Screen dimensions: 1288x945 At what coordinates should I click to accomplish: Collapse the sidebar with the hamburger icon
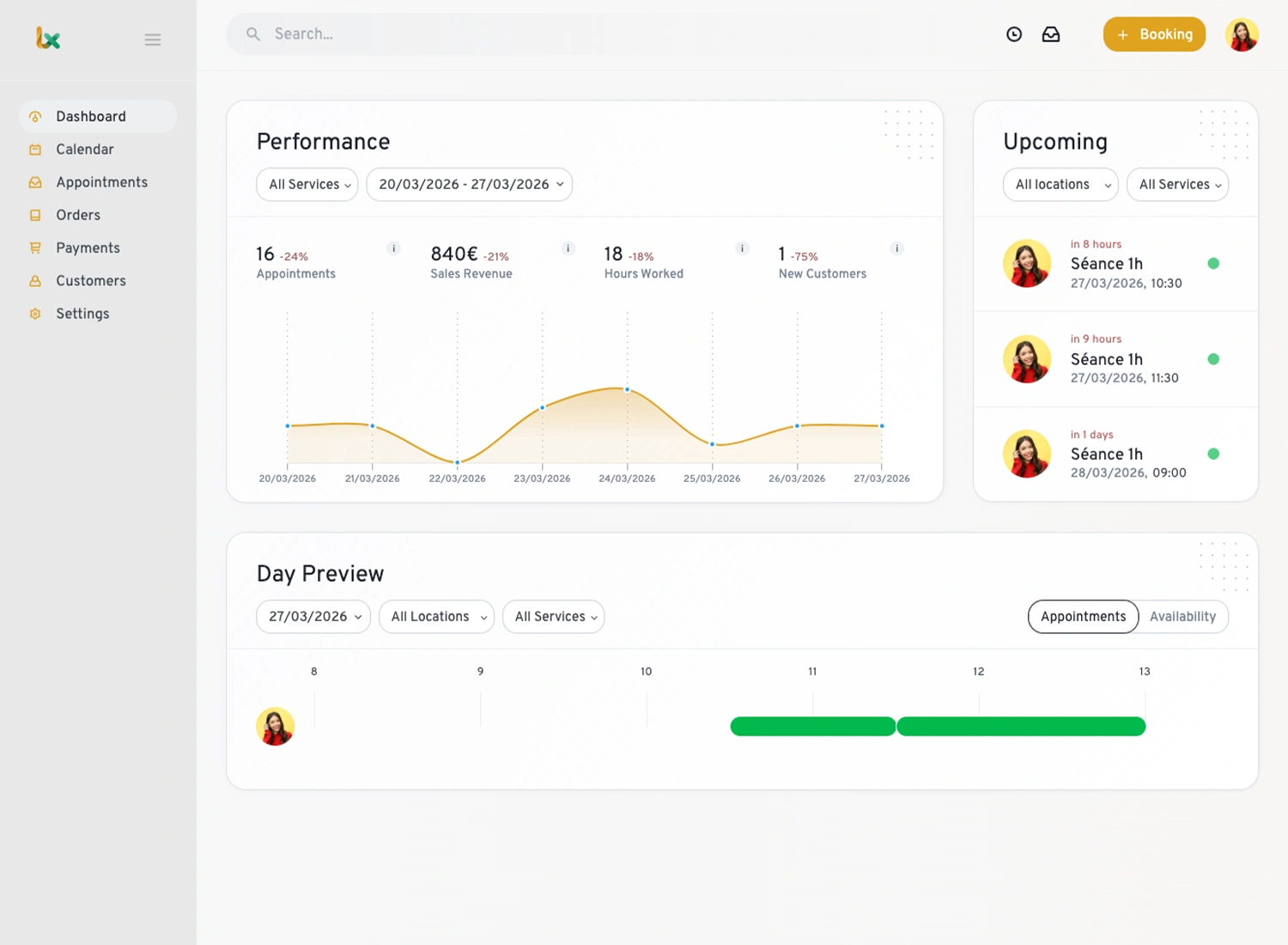pos(153,40)
